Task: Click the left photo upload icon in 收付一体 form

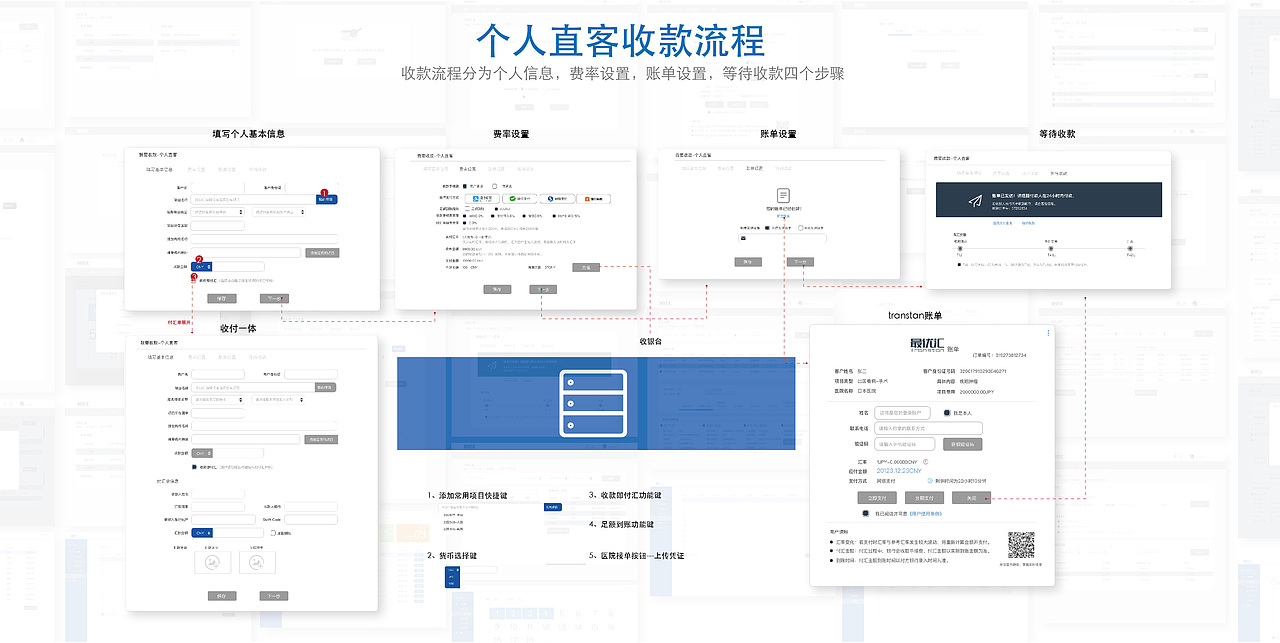Action: [214, 562]
